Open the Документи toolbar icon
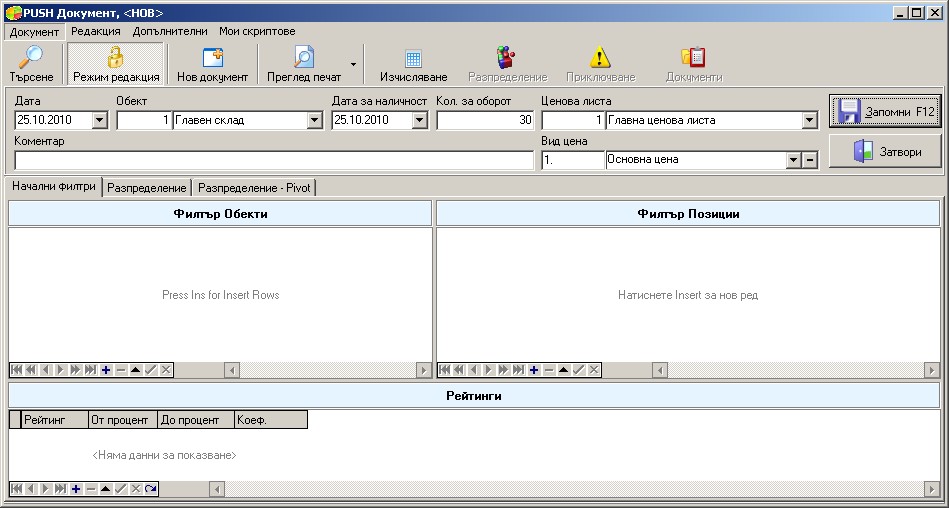Viewport: 949px width, 508px height. click(x=694, y=58)
